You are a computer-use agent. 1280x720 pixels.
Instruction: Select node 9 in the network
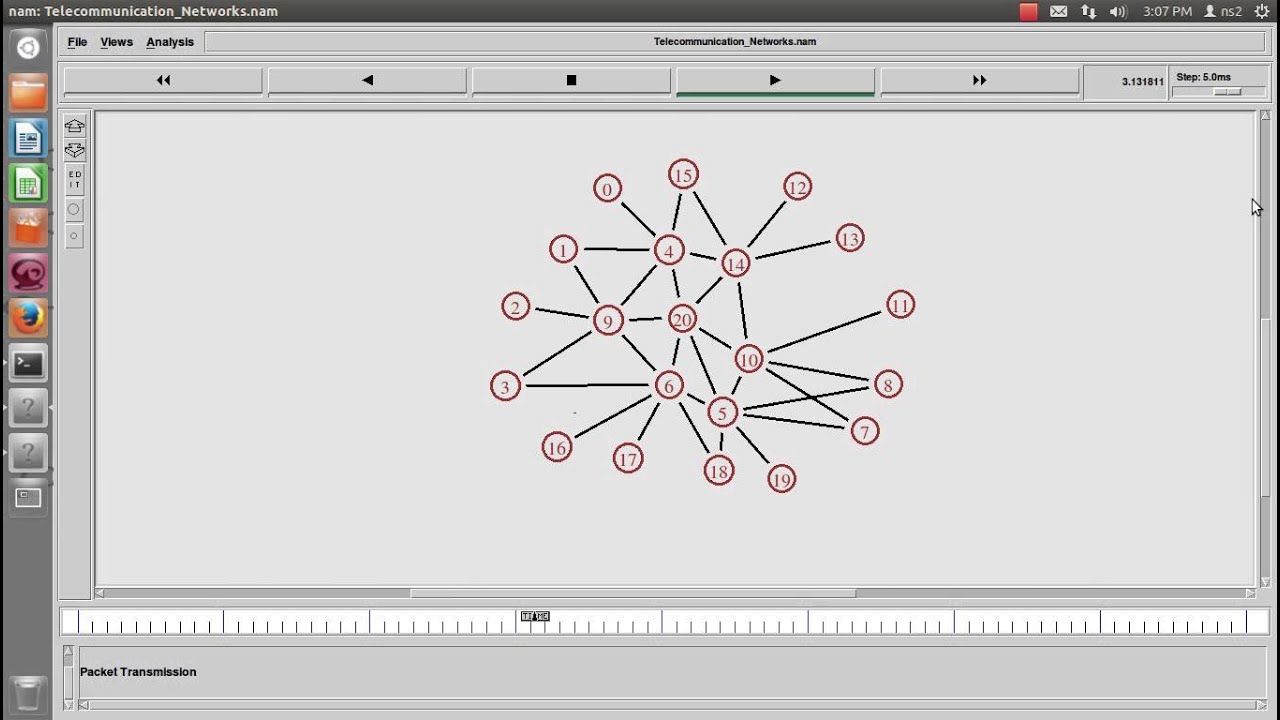[x=608, y=321]
